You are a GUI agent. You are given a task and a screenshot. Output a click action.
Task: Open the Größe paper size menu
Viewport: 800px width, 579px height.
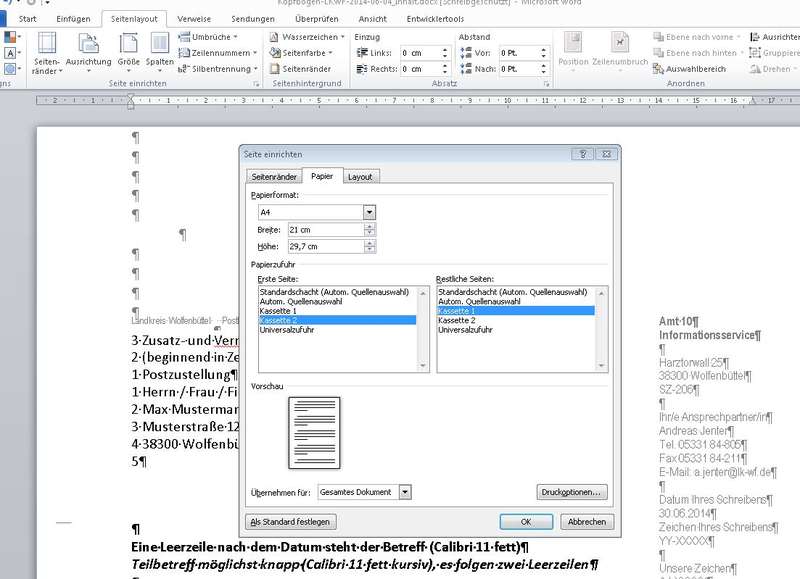129,53
